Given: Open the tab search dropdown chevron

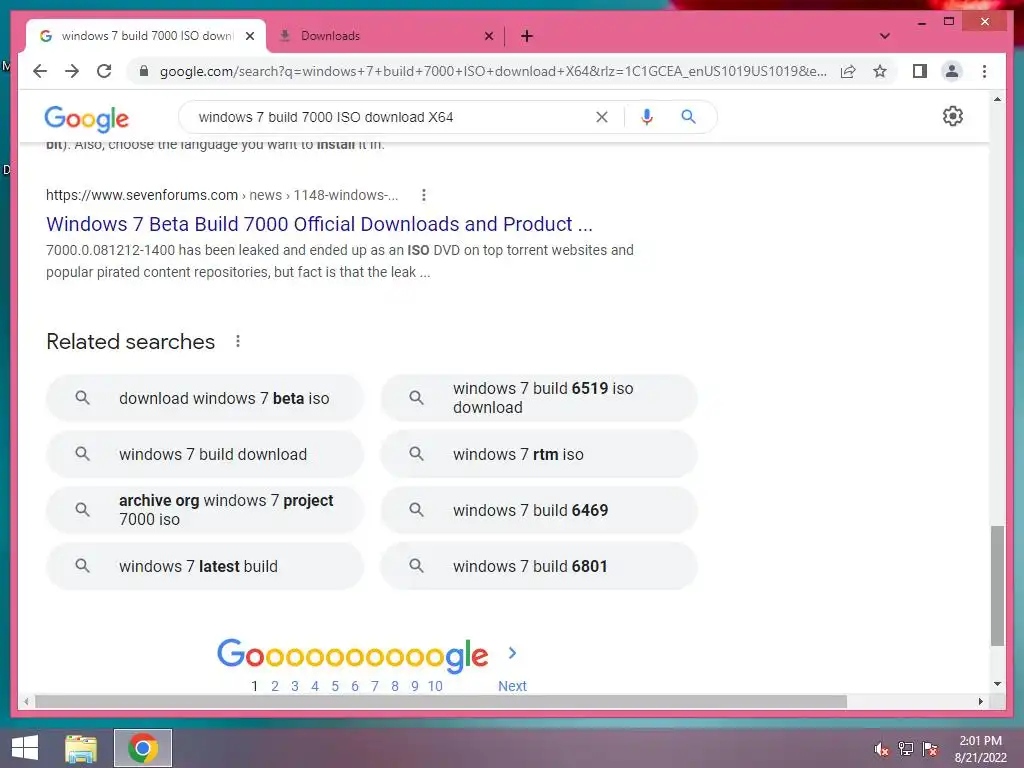Looking at the screenshot, I should pyautogui.click(x=885, y=36).
